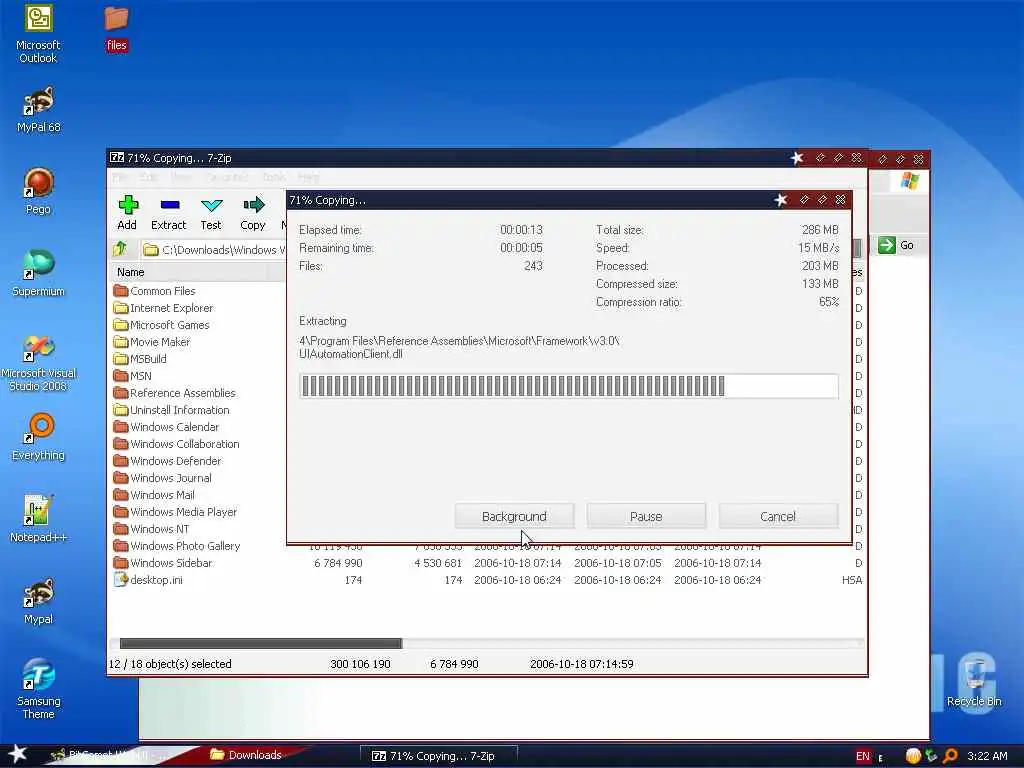Click the 300 106 190 status bar value
The image size is (1024, 768).
(360, 664)
